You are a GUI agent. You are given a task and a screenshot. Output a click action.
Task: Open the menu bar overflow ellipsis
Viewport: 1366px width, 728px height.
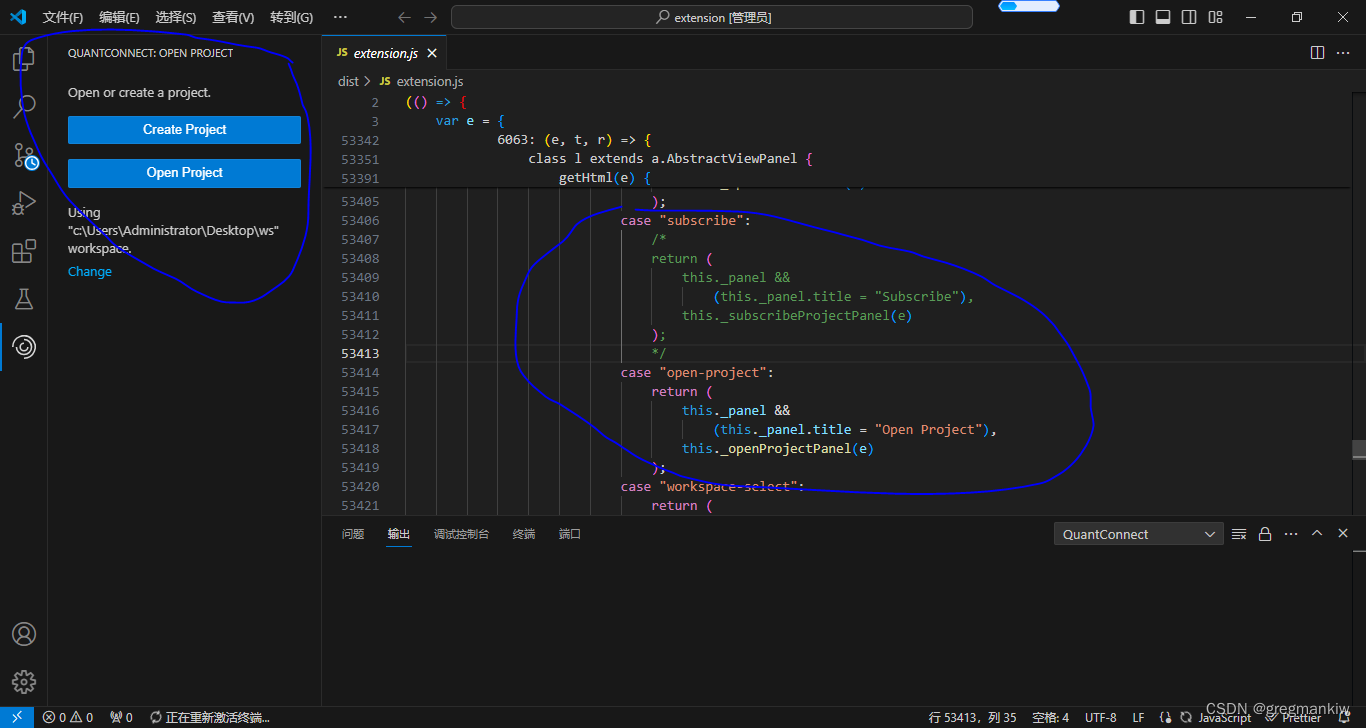coord(340,17)
